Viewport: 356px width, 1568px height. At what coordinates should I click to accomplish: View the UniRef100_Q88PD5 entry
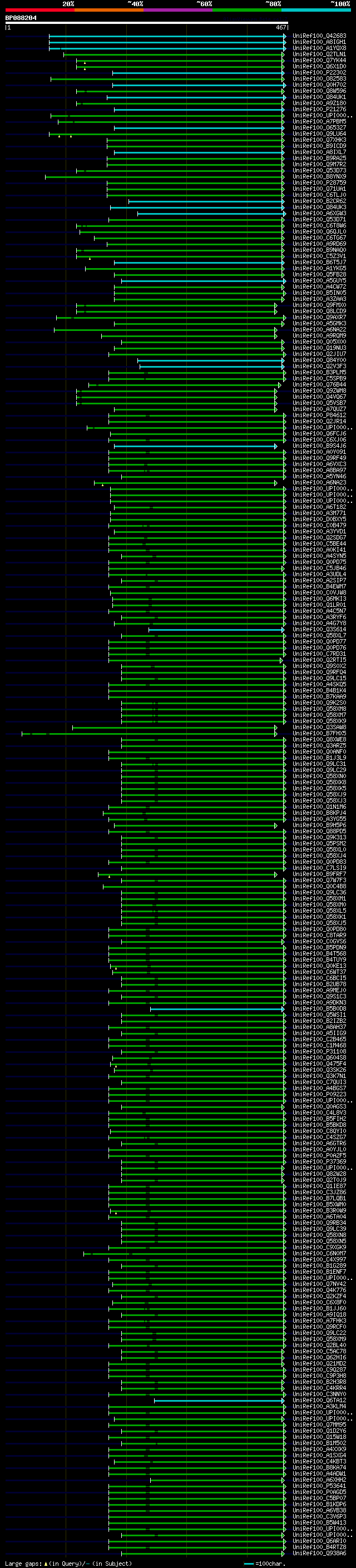point(319,832)
